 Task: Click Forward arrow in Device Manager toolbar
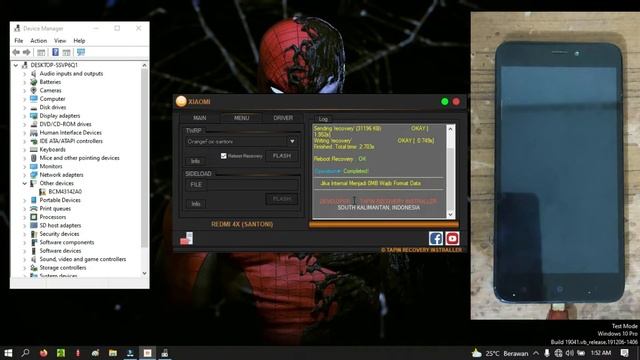point(27,52)
